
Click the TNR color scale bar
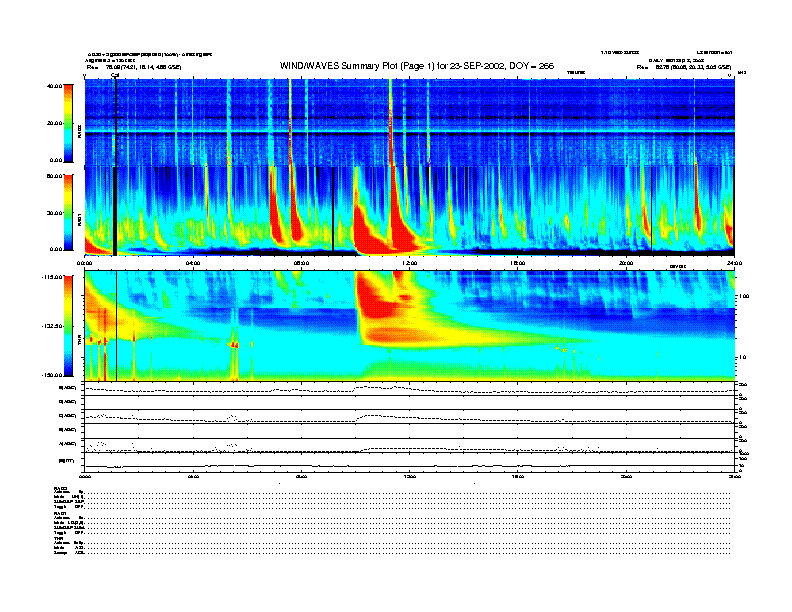click(x=68, y=326)
